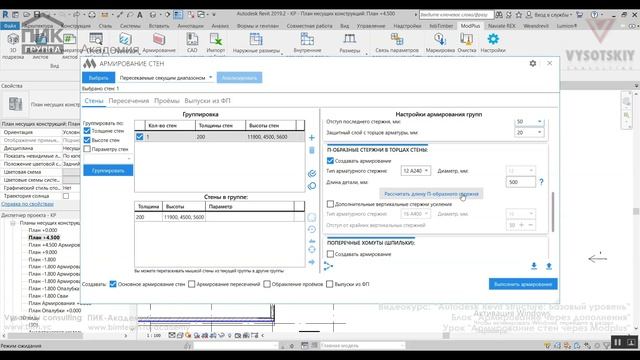Open the wall parameter dropdown under Параметру стен

coord(108,158)
